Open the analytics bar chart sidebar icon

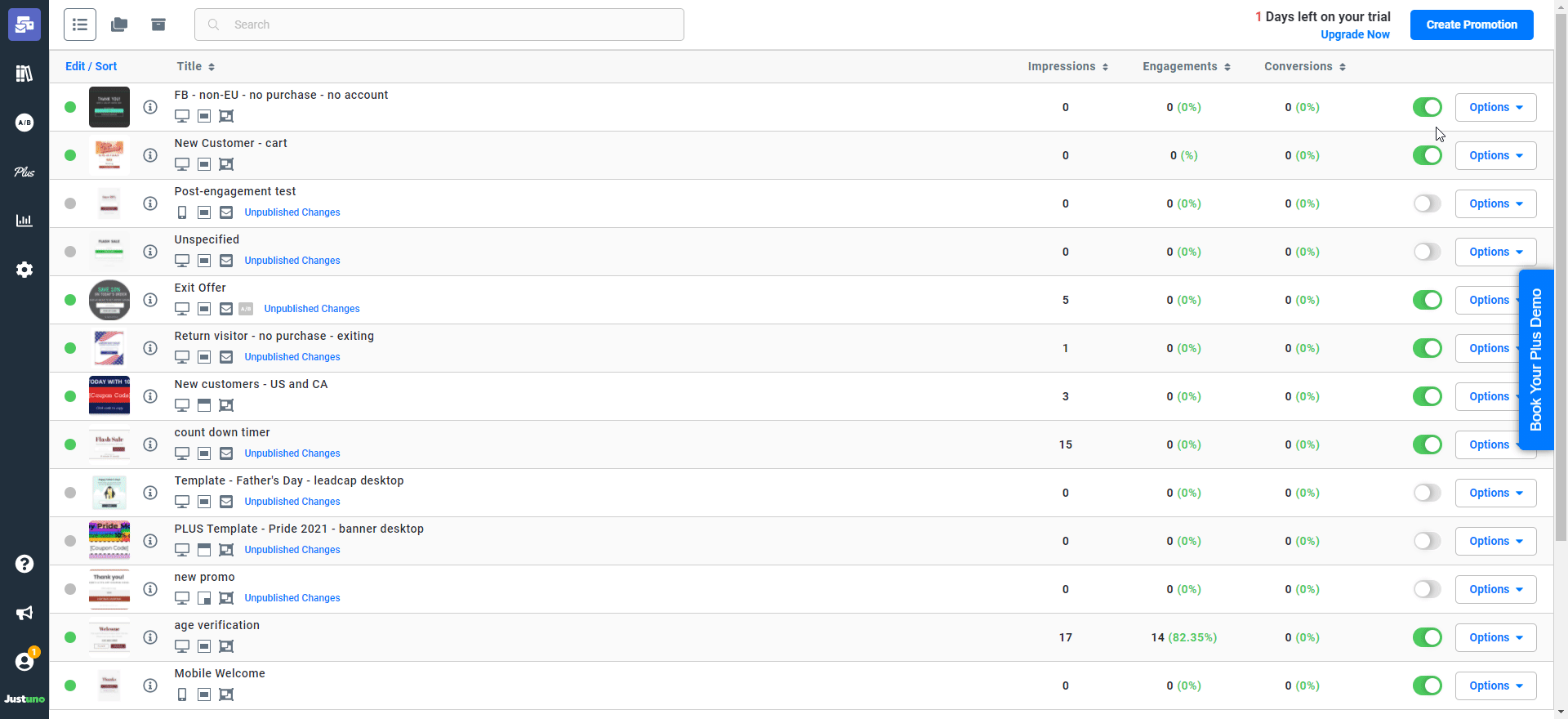pyautogui.click(x=24, y=221)
